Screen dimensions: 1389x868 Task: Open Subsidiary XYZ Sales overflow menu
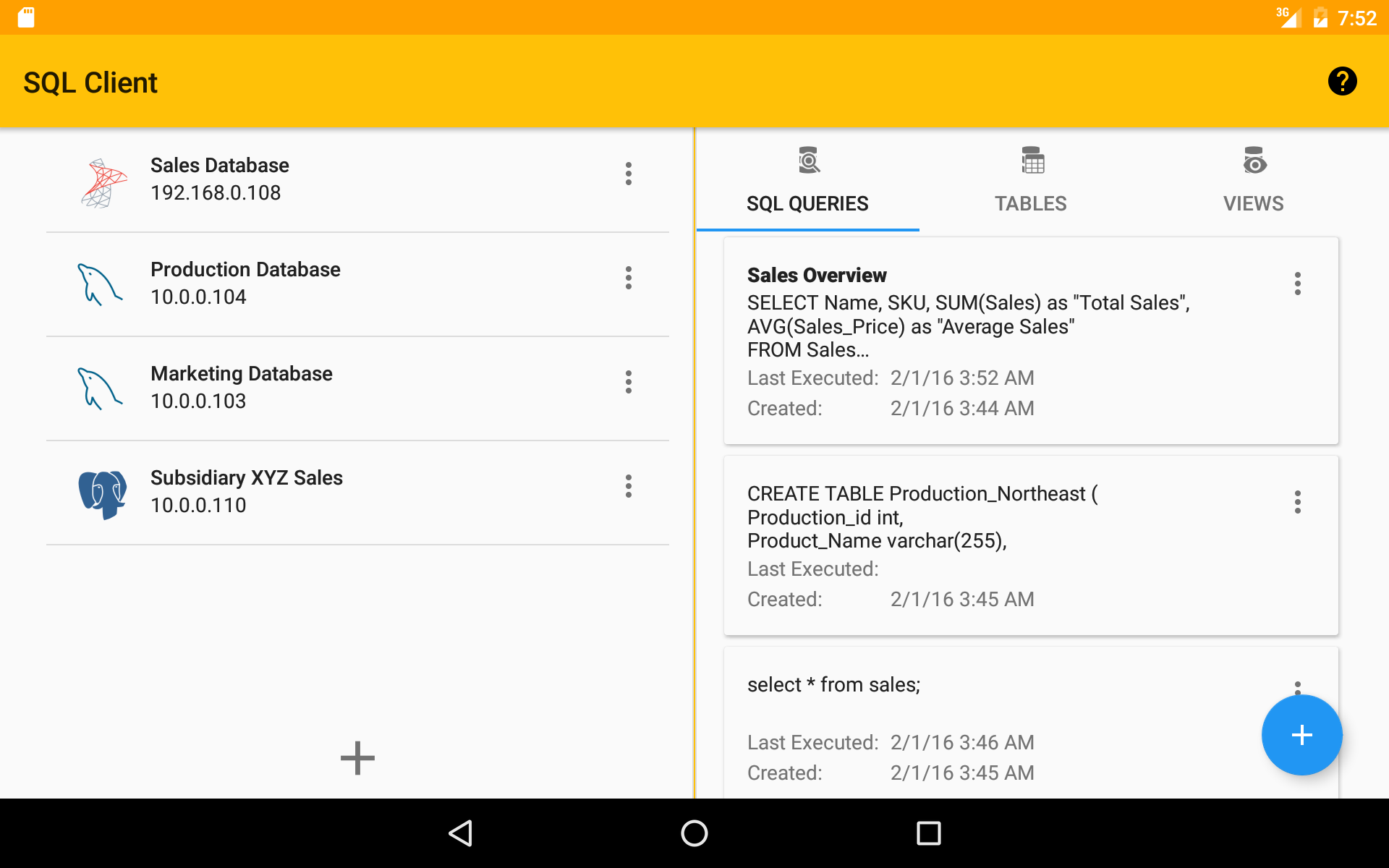tap(628, 486)
